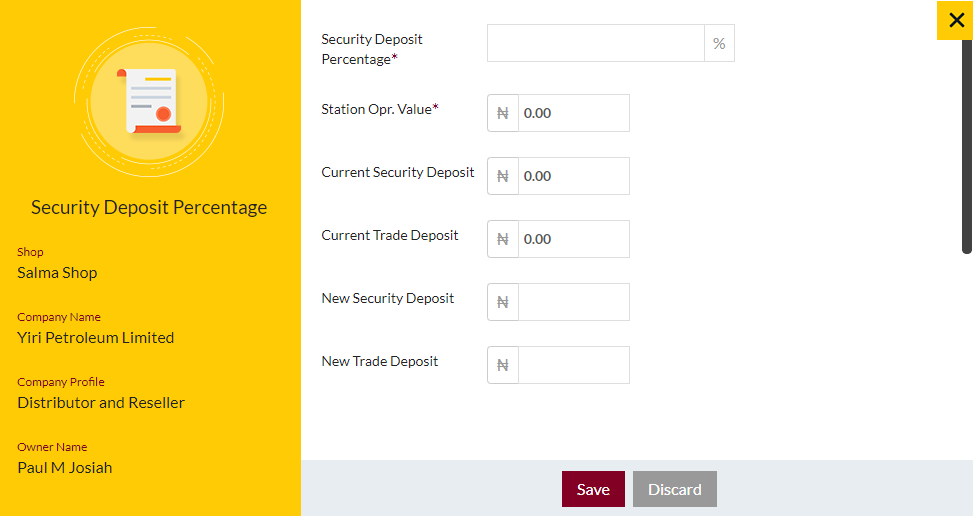Click Naira icon beside Station Opr. Value
Screen dimensions: 973x516
(503, 113)
